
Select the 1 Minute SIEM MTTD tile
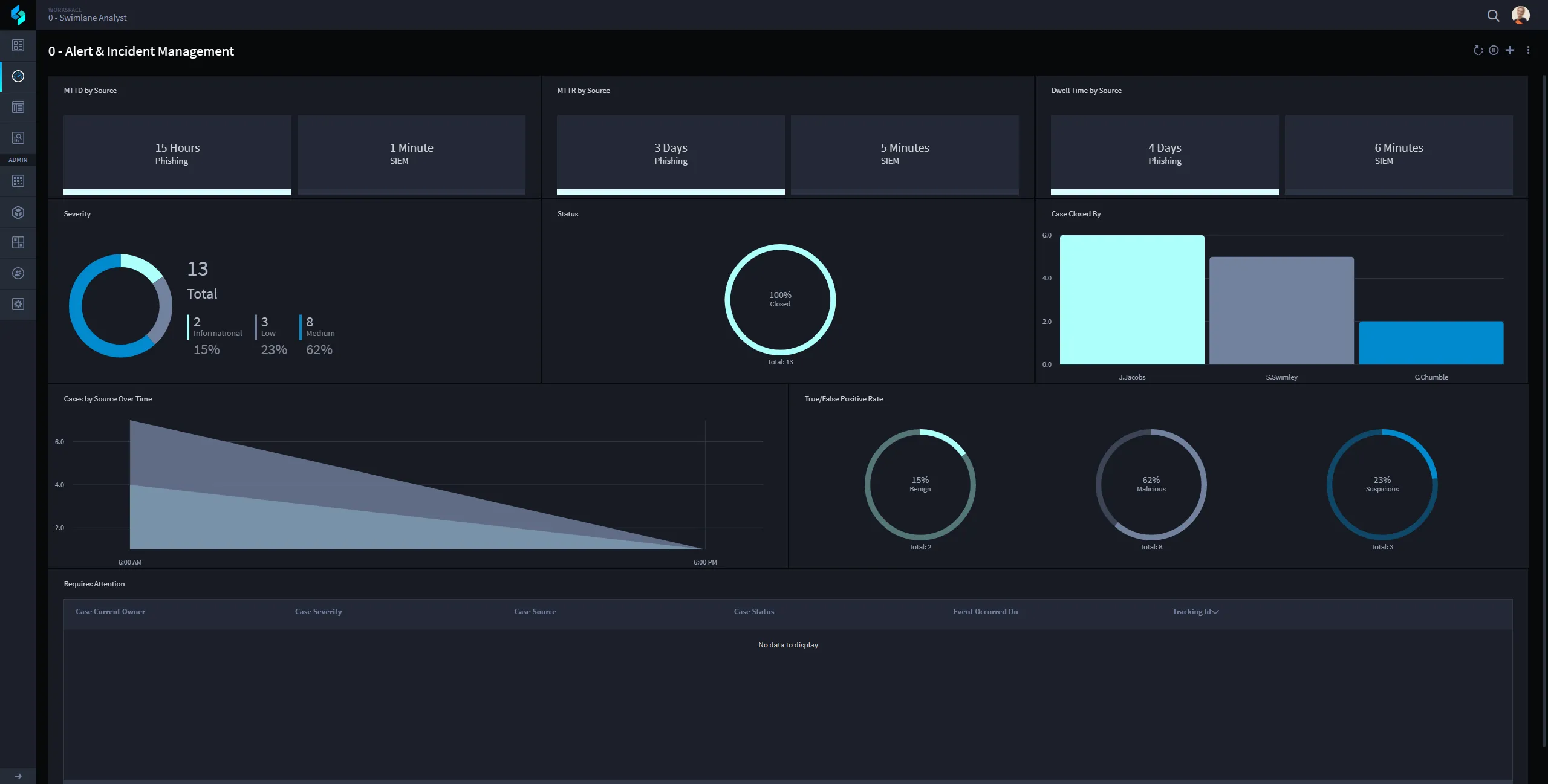pyautogui.click(x=411, y=155)
